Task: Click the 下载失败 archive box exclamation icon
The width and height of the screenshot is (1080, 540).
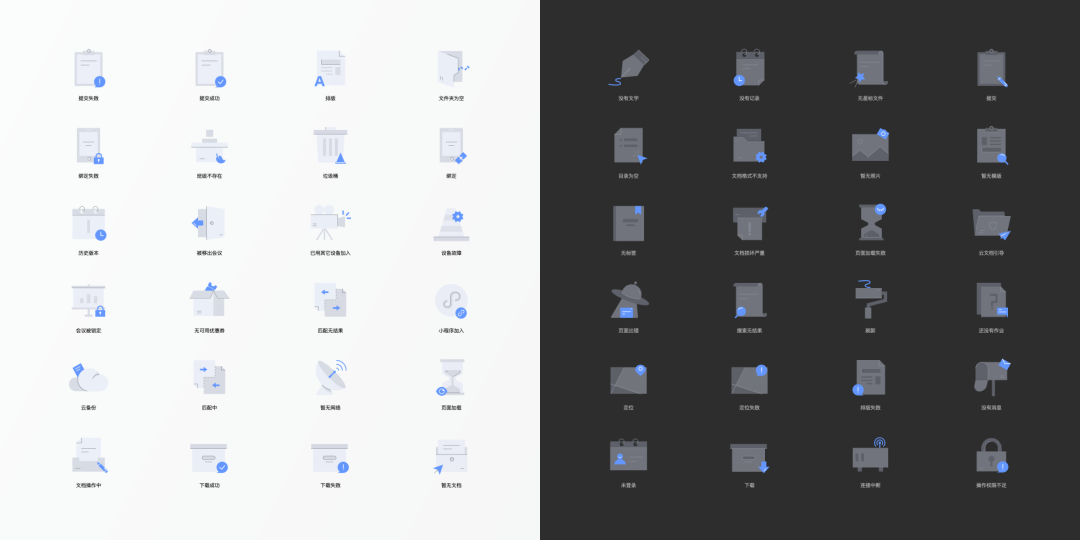Action: pos(330,458)
